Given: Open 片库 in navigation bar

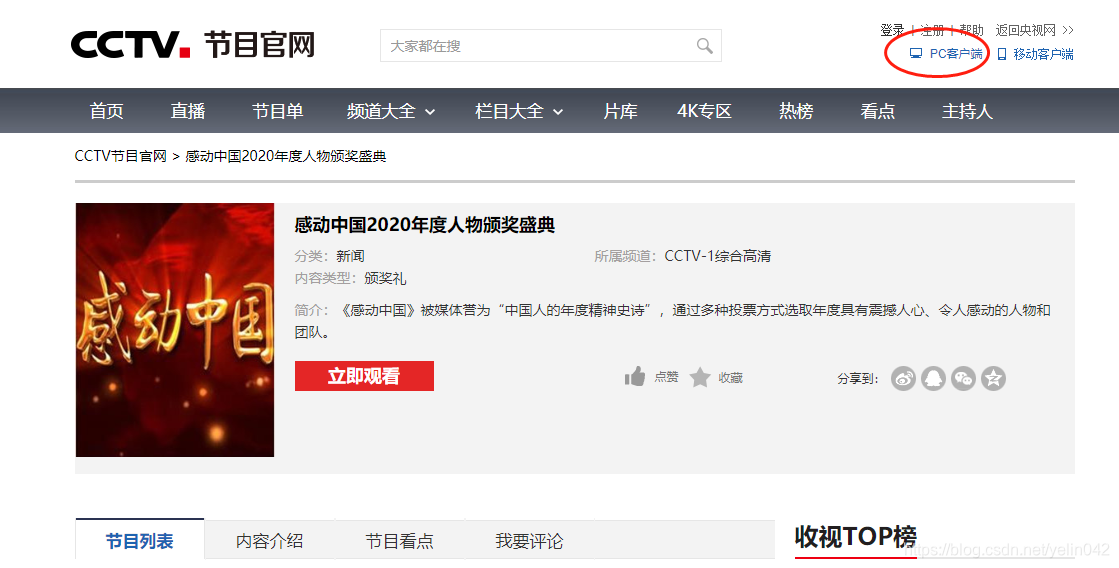Looking at the screenshot, I should (x=620, y=111).
